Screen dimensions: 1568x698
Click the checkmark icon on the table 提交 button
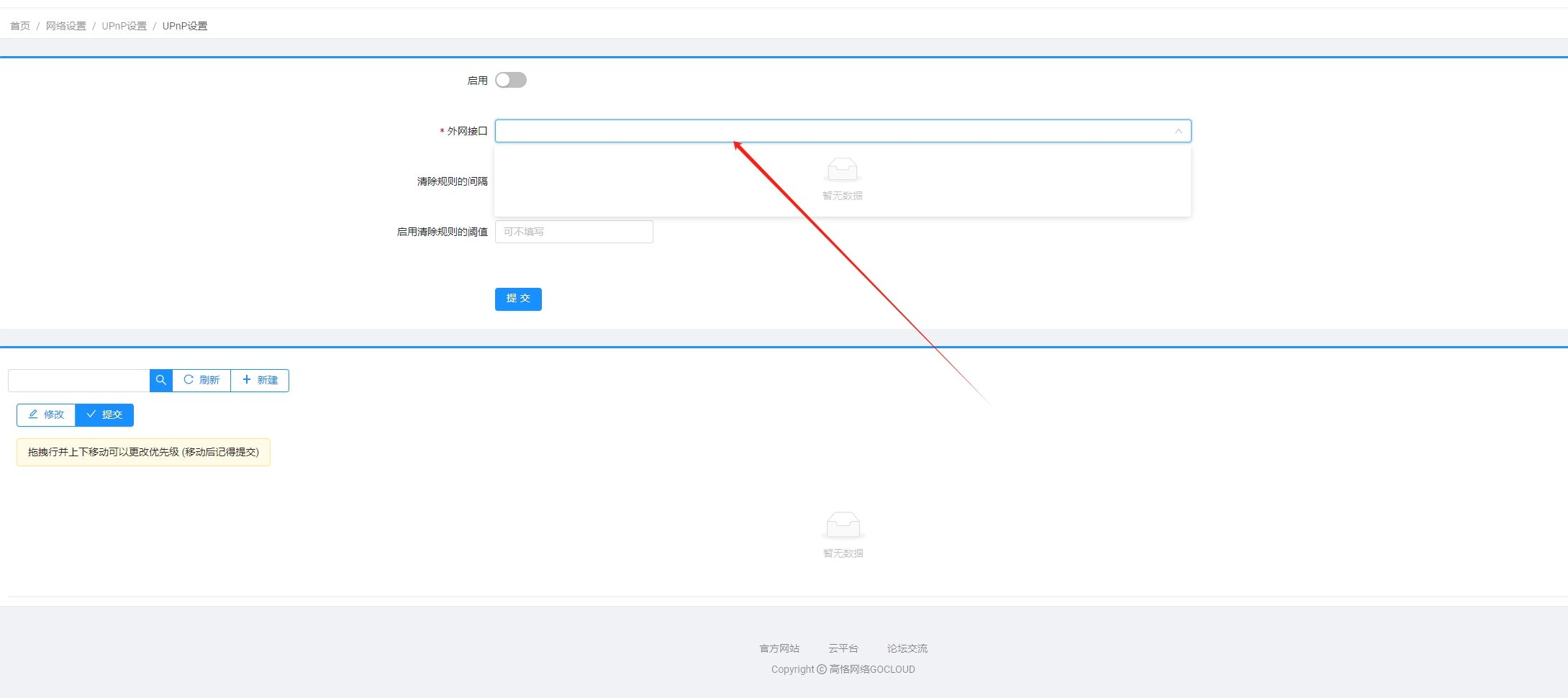tap(91, 414)
